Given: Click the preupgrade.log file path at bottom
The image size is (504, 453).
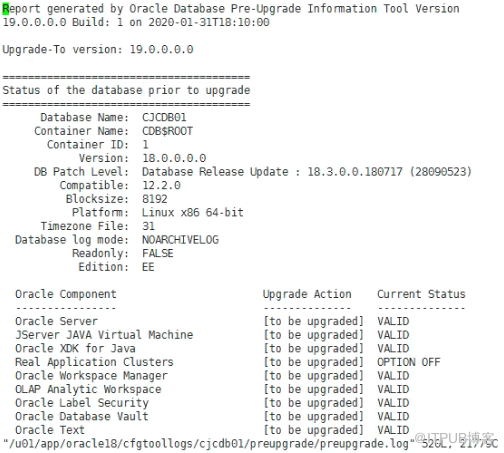Looking at the screenshot, I should (209, 444).
